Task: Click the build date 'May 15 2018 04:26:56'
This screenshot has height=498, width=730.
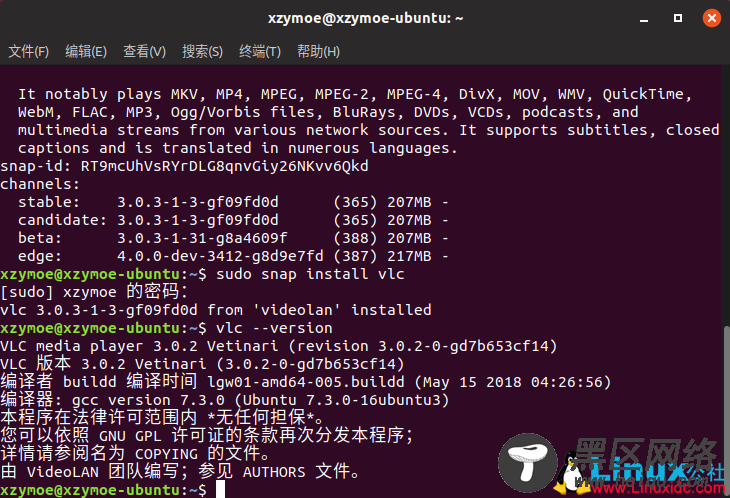Action: [x=513, y=382]
